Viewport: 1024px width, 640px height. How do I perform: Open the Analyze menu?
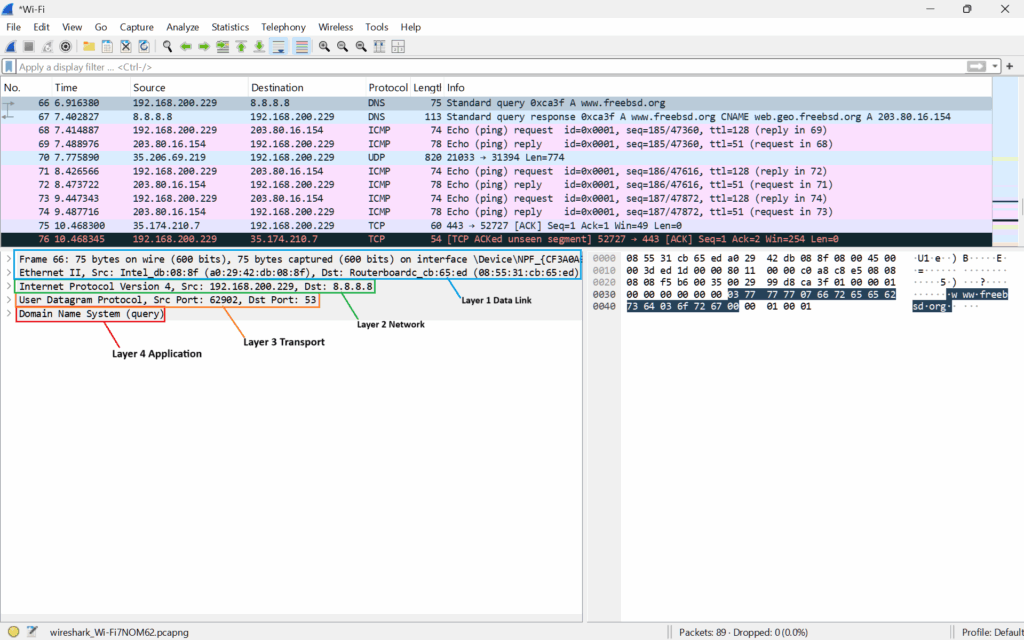pyautogui.click(x=182, y=27)
